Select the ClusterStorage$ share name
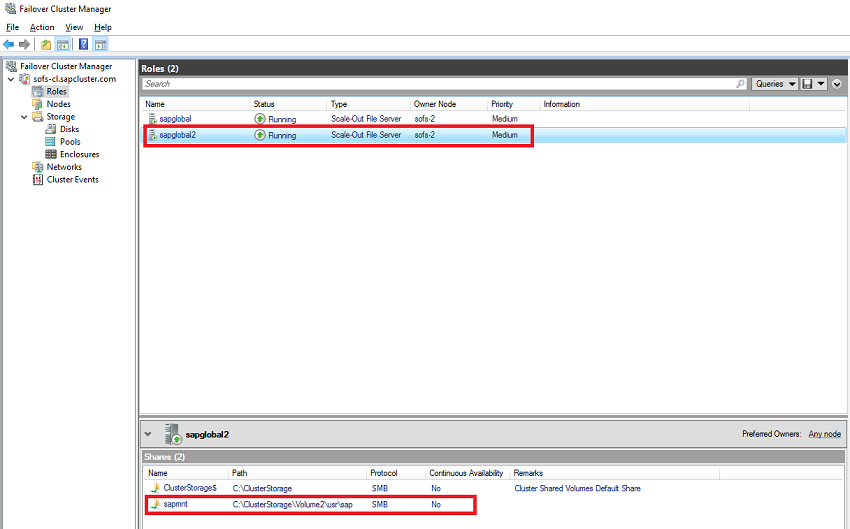The width and height of the screenshot is (850, 529). (190, 488)
